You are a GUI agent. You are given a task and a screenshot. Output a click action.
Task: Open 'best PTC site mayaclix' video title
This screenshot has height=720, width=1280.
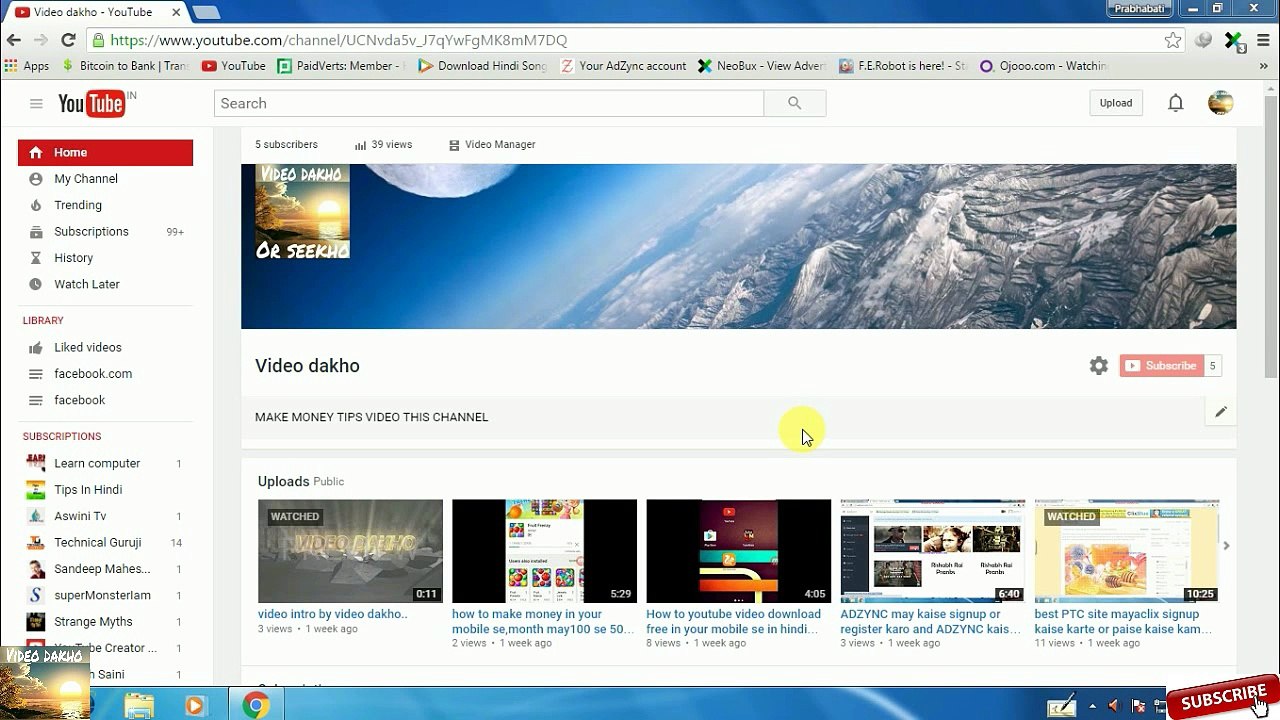pos(1124,622)
